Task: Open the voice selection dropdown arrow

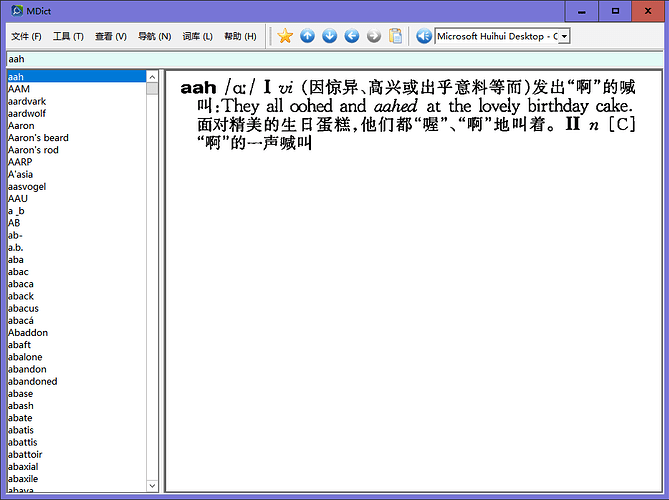Action: click(x=564, y=36)
